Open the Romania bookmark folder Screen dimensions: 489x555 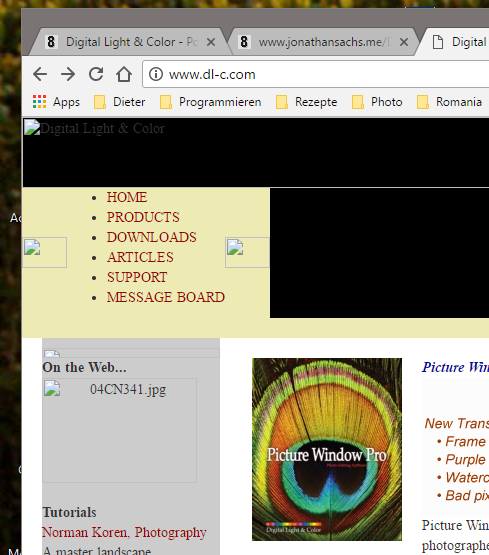click(449, 102)
